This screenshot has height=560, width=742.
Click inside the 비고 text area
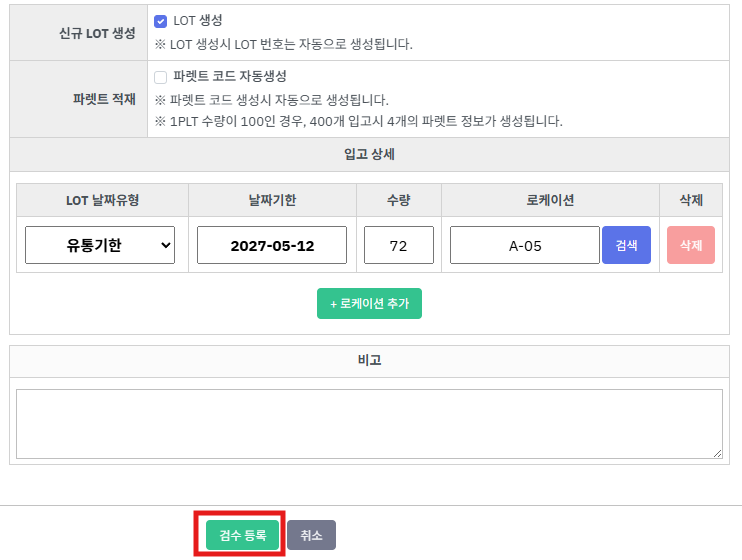point(369,423)
